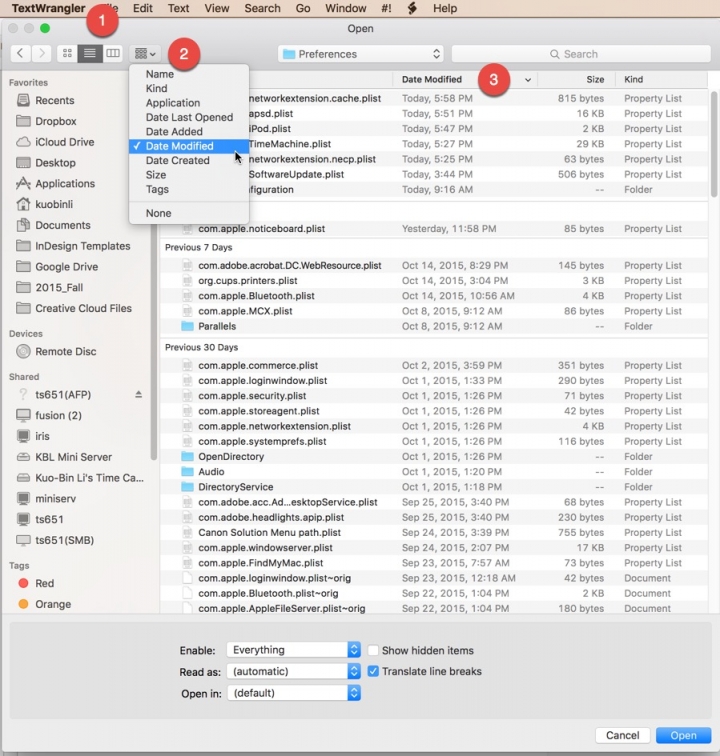
Task: Open the Preferences folder path popup
Action: pyautogui.click(x=361, y=54)
